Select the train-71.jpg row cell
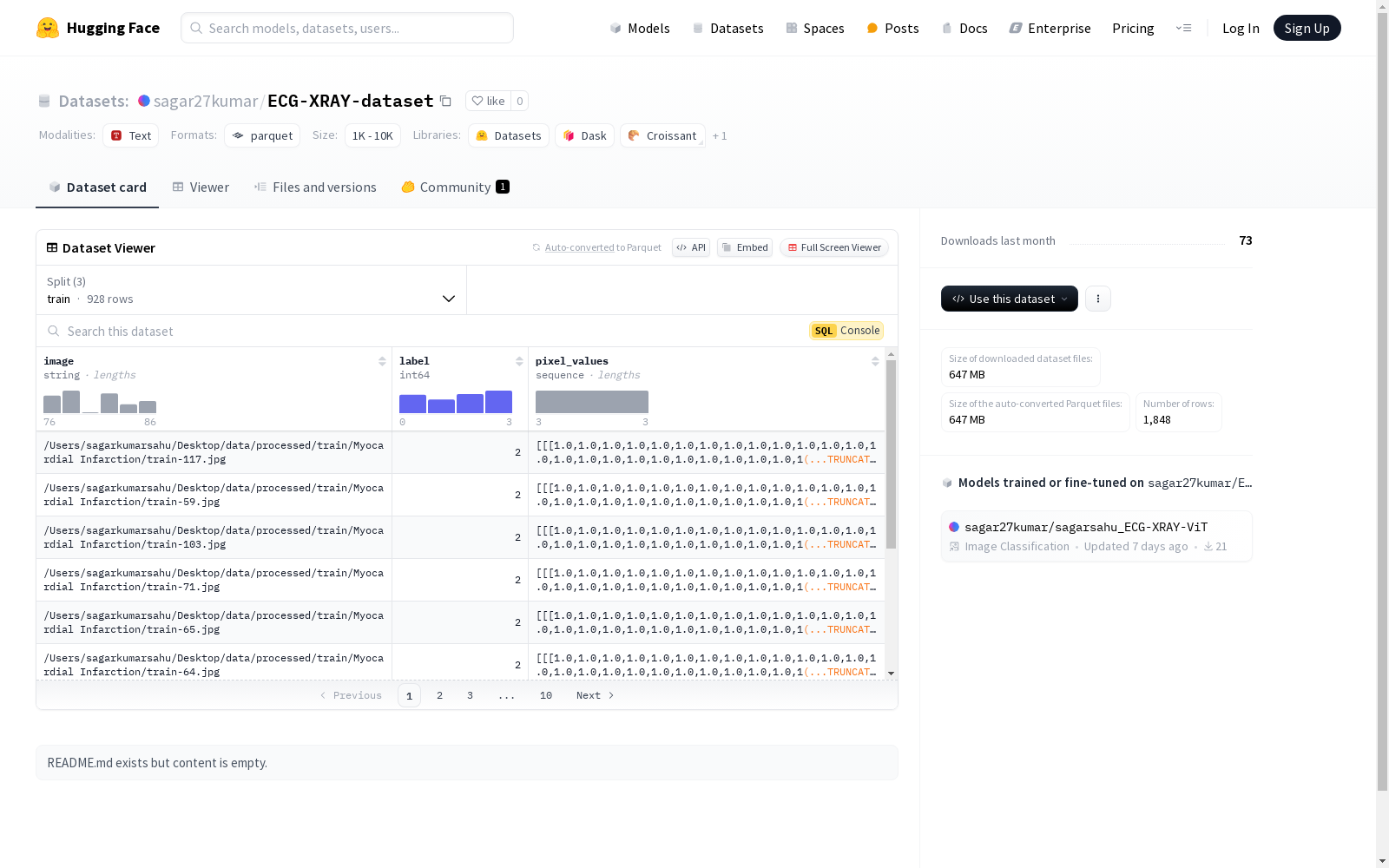 point(214,580)
